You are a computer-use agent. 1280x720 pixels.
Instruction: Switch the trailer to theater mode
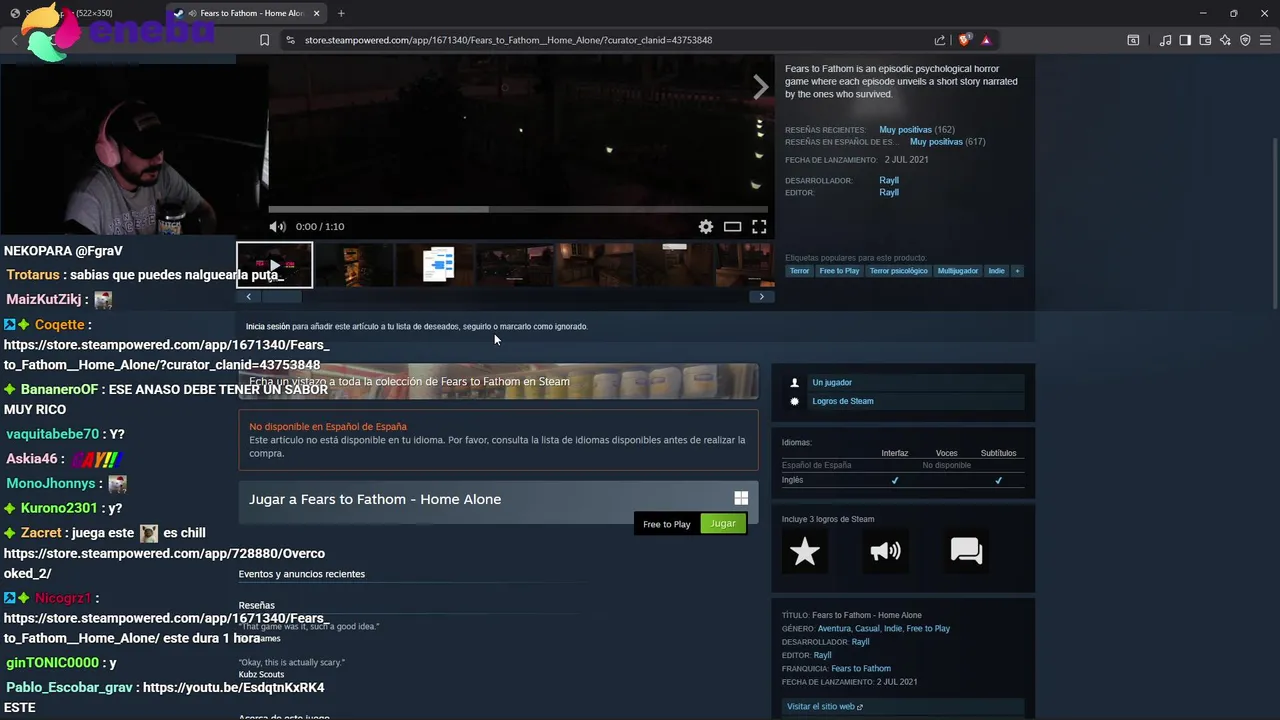pyautogui.click(x=732, y=227)
